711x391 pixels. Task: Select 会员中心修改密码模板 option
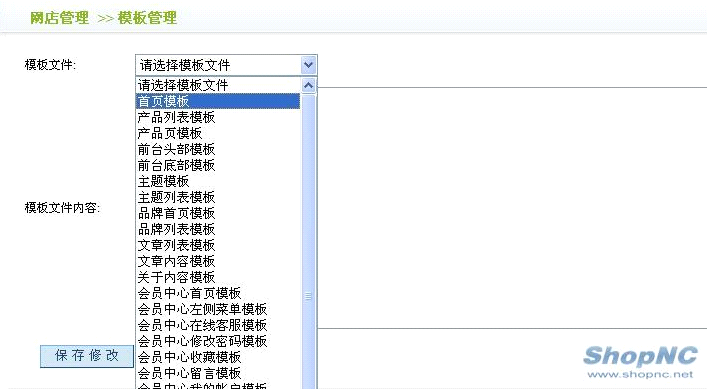pos(218,341)
